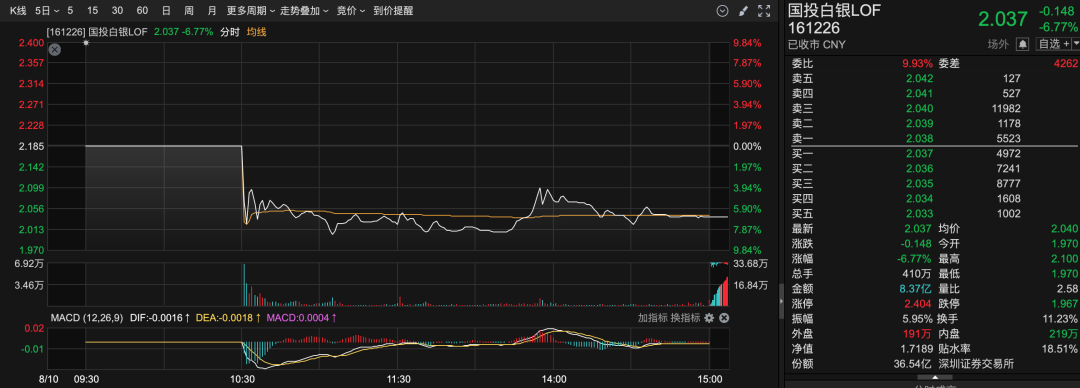Click buy-five 买五 price 2.033
This screenshot has width=1080, height=388.
click(x=920, y=214)
